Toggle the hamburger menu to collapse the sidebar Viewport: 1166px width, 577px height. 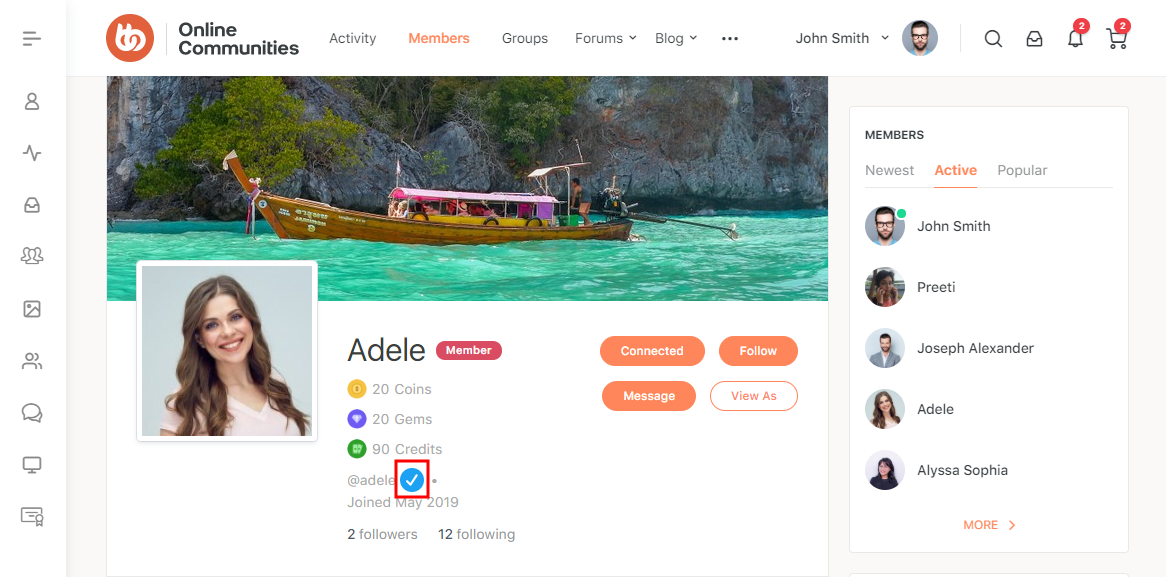point(31,38)
